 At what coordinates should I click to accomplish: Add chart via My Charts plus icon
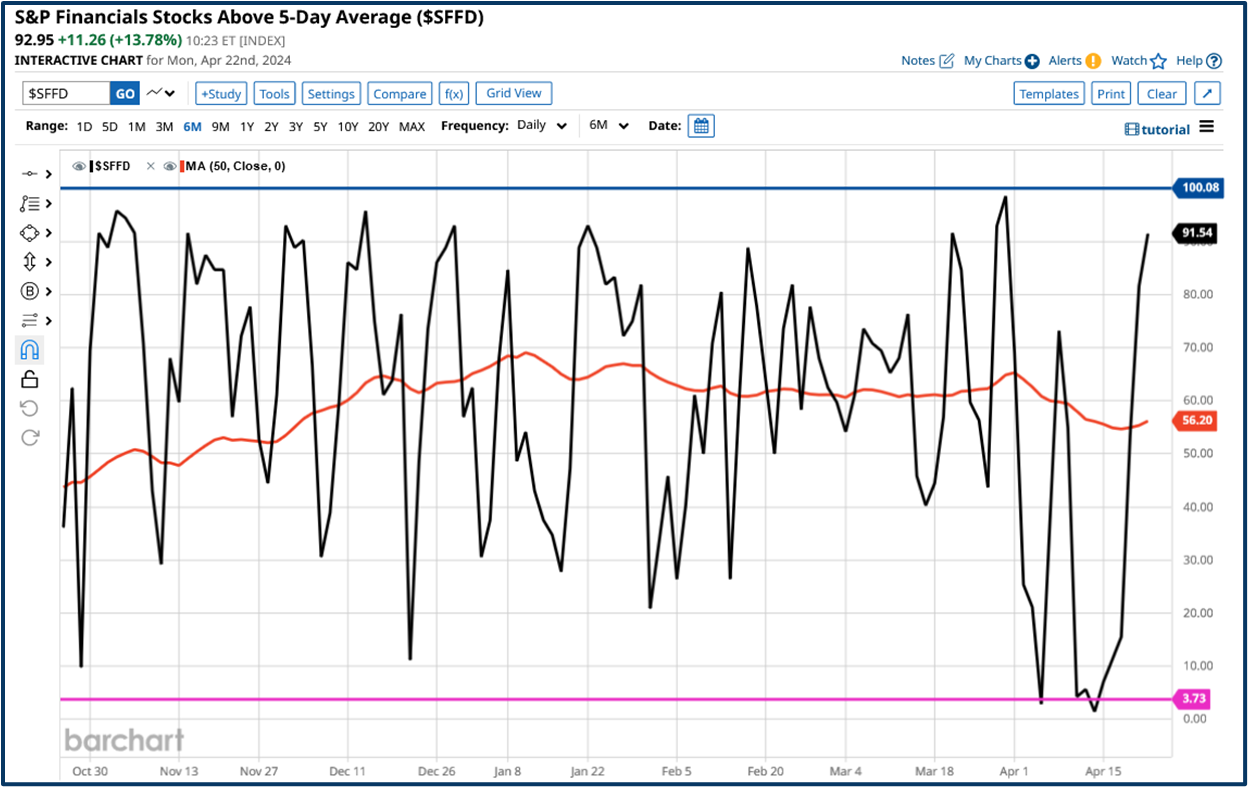[x=1033, y=60]
